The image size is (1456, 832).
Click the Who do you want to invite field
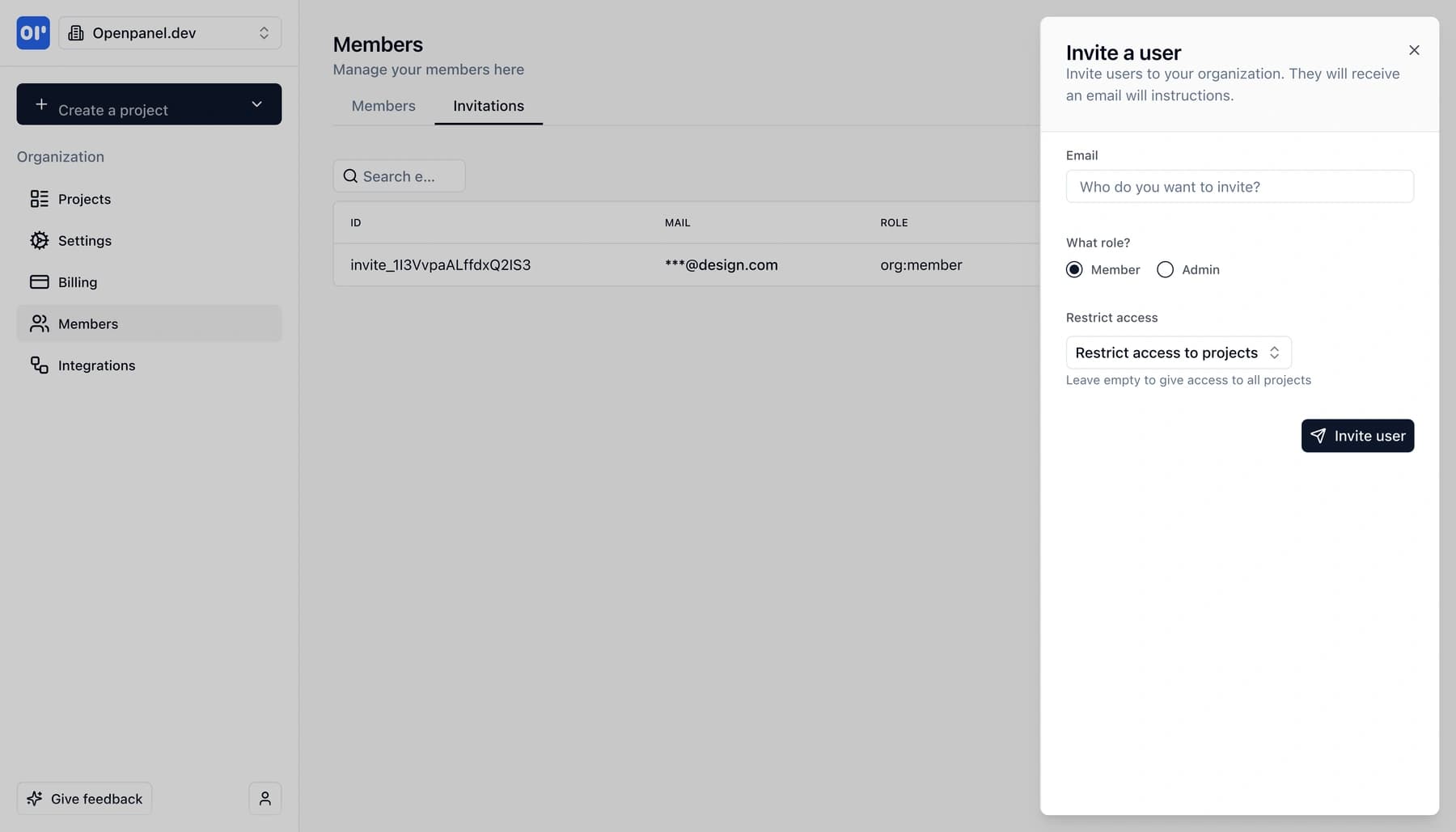(x=1239, y=186)
